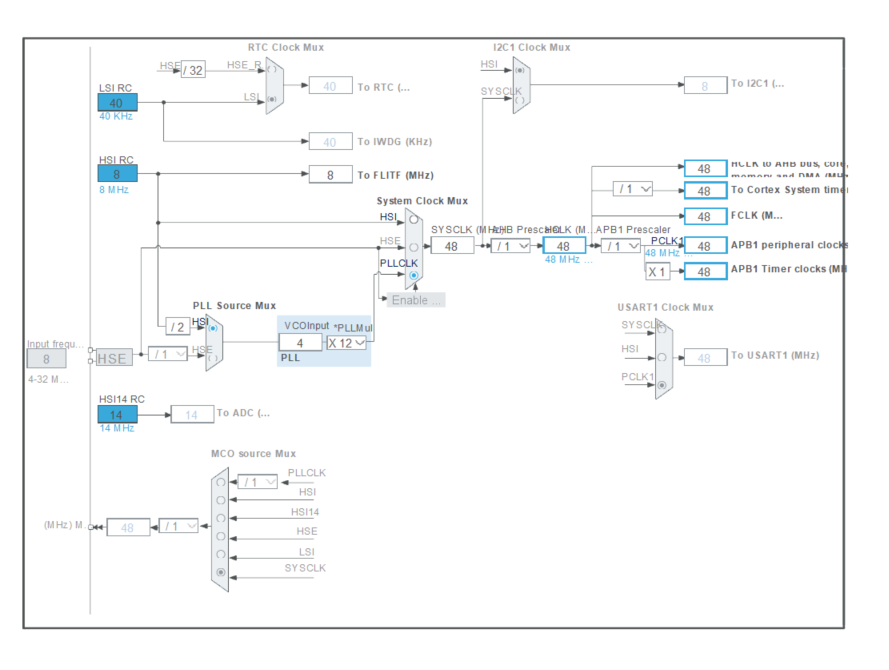889x670 pixels.
Task: Click the FCLK 48 field
Action: 705,217
